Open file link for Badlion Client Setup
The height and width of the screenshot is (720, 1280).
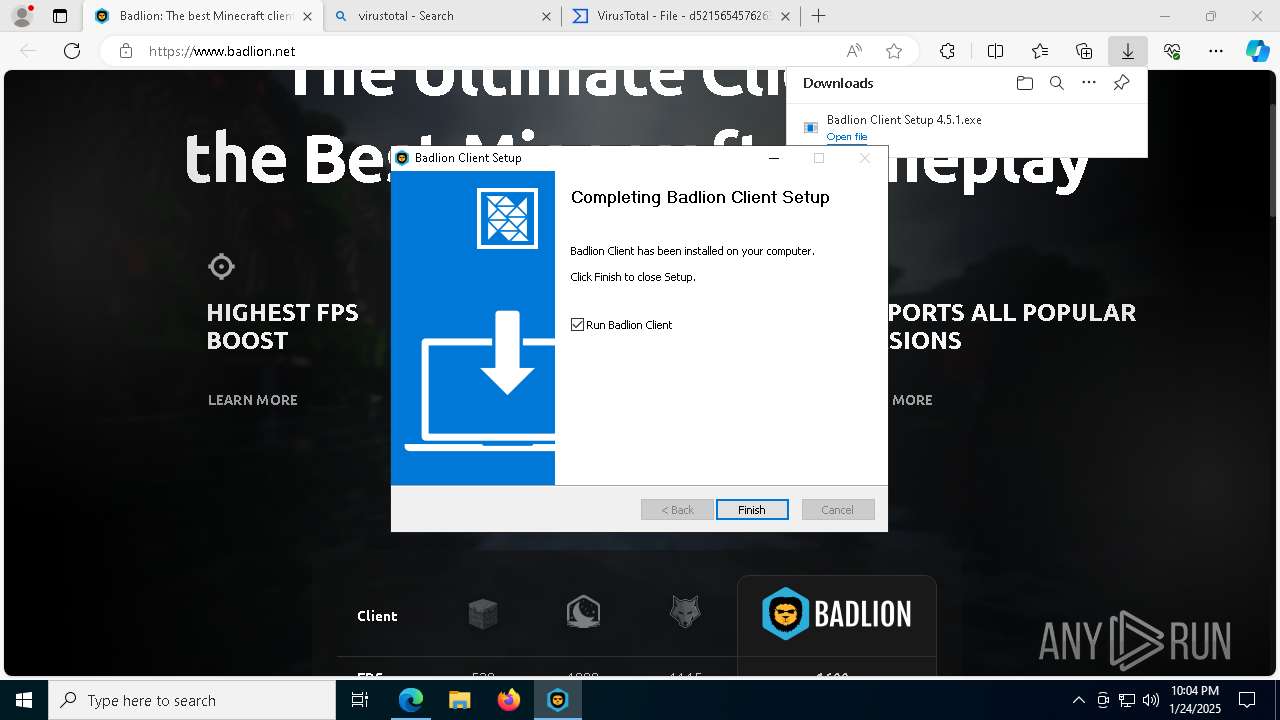847,137
